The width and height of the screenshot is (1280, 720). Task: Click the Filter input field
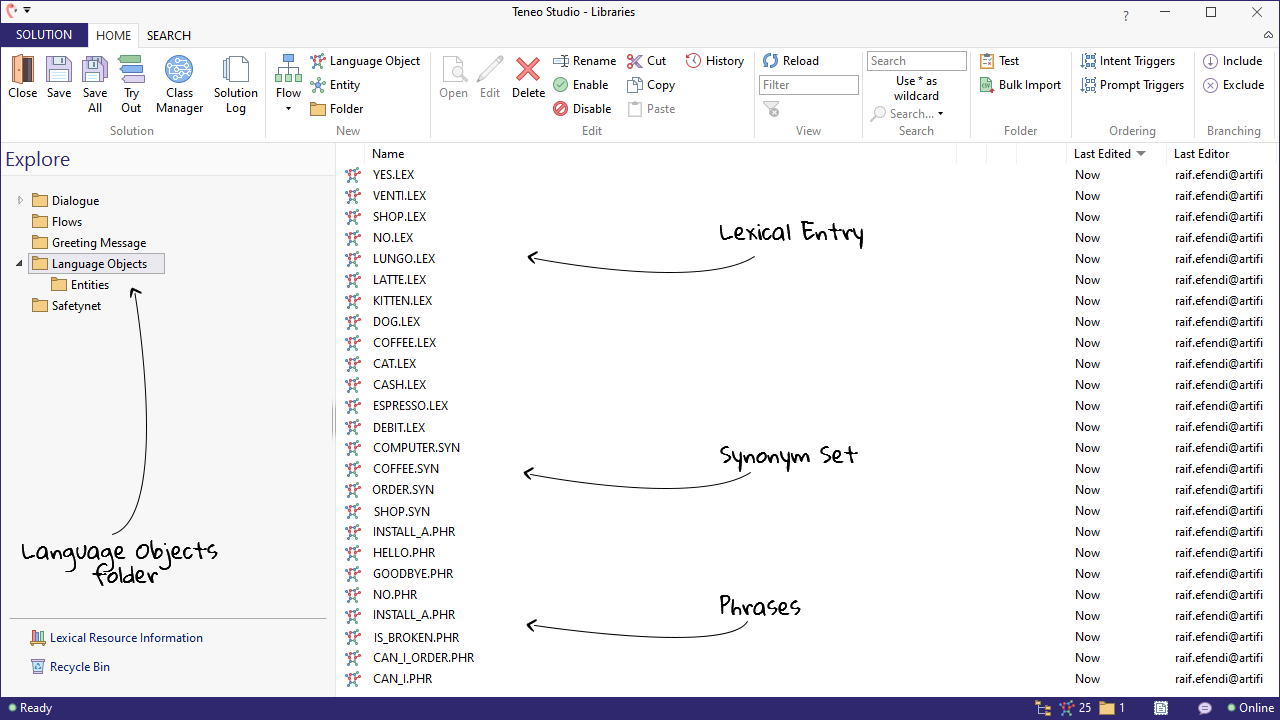pos(809,85)
